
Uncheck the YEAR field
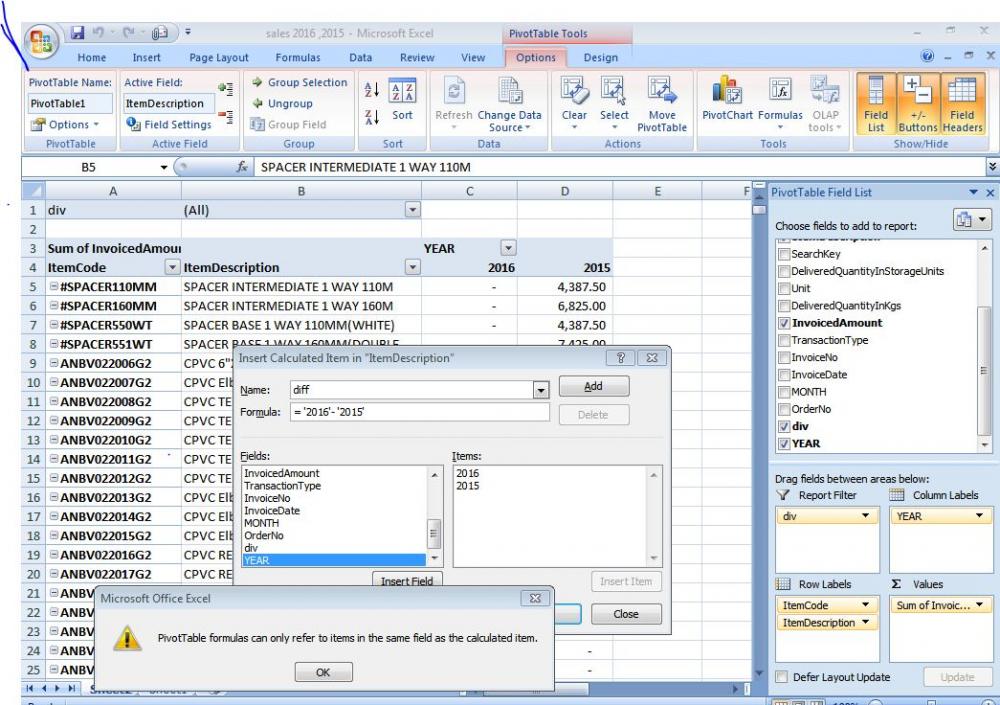point(784,443)
